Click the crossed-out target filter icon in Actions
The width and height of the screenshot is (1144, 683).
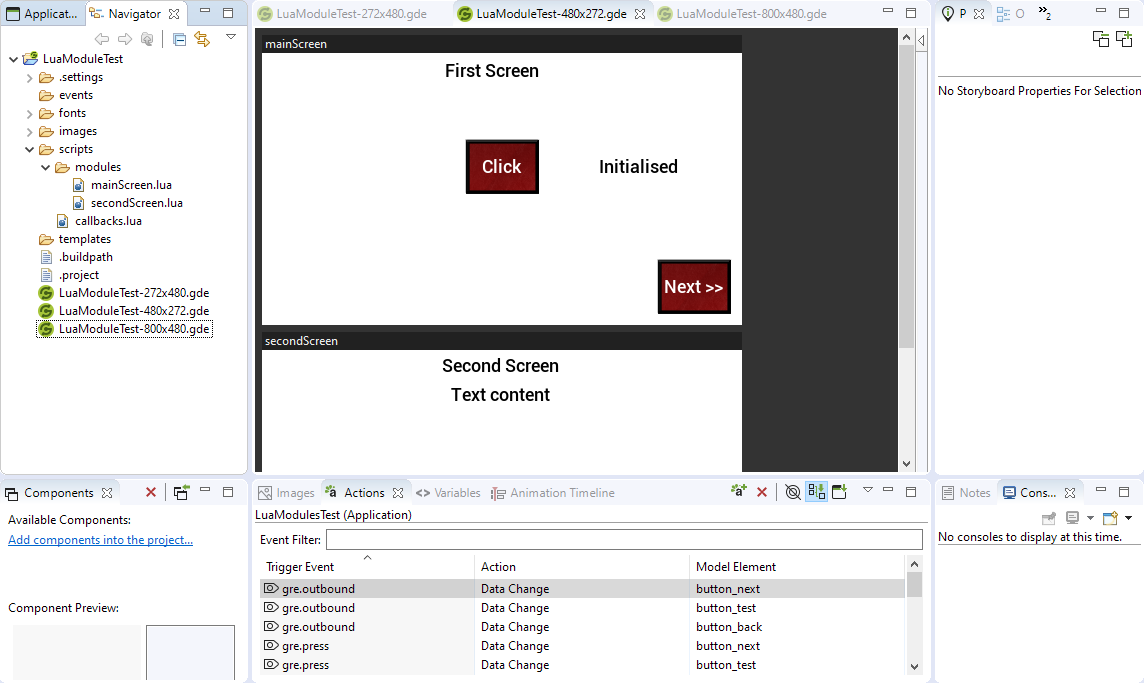[792, 492]
